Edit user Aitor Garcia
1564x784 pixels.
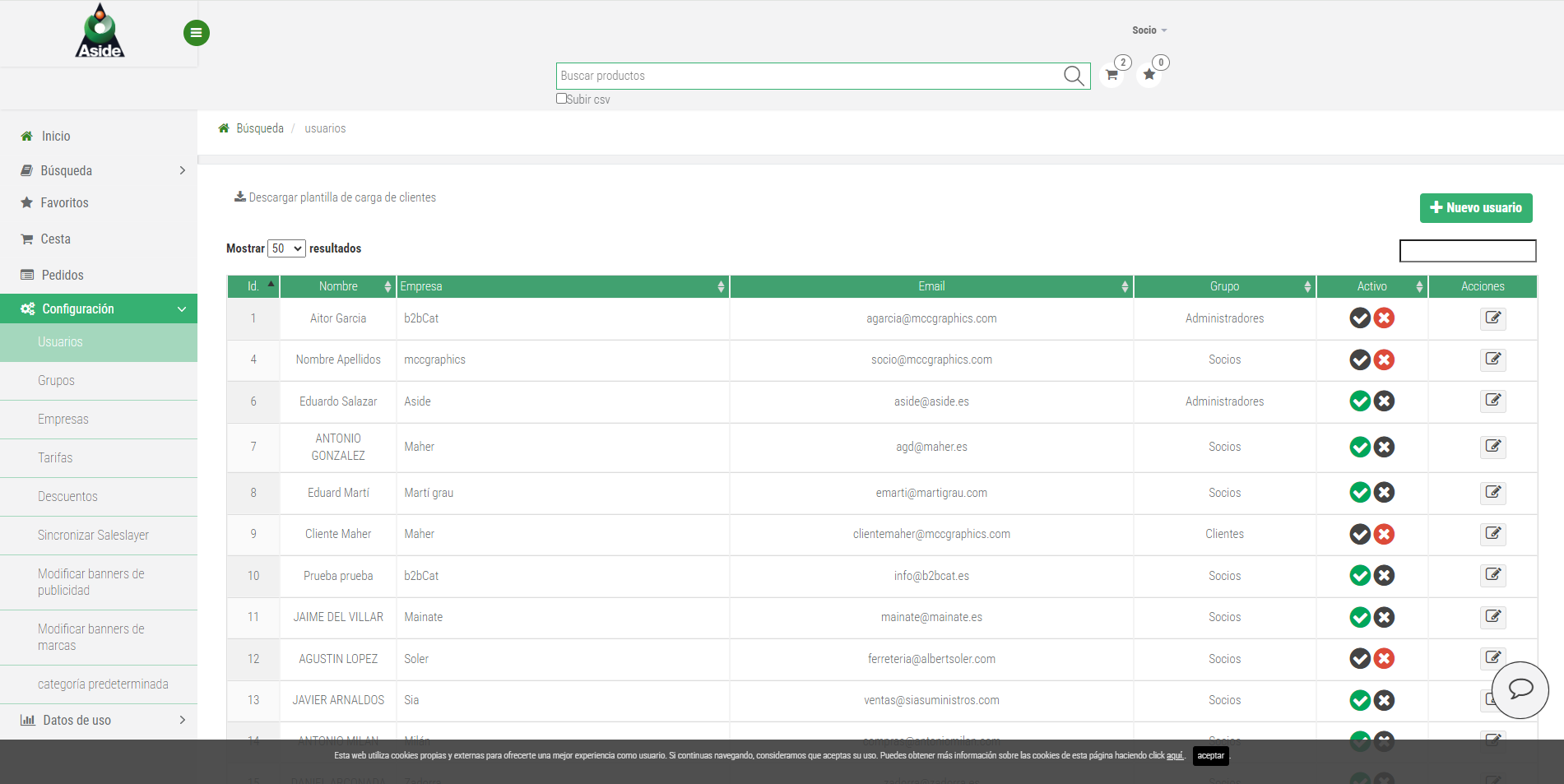(x=1492, y=318)
